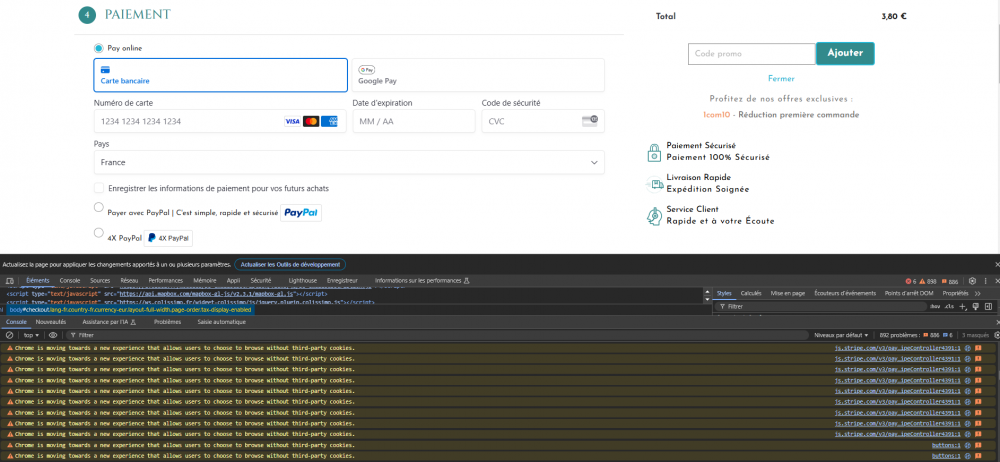Click the device toolbar toggle icon
This screenshot has height=462, width=1000.
(x=9, y=281)
